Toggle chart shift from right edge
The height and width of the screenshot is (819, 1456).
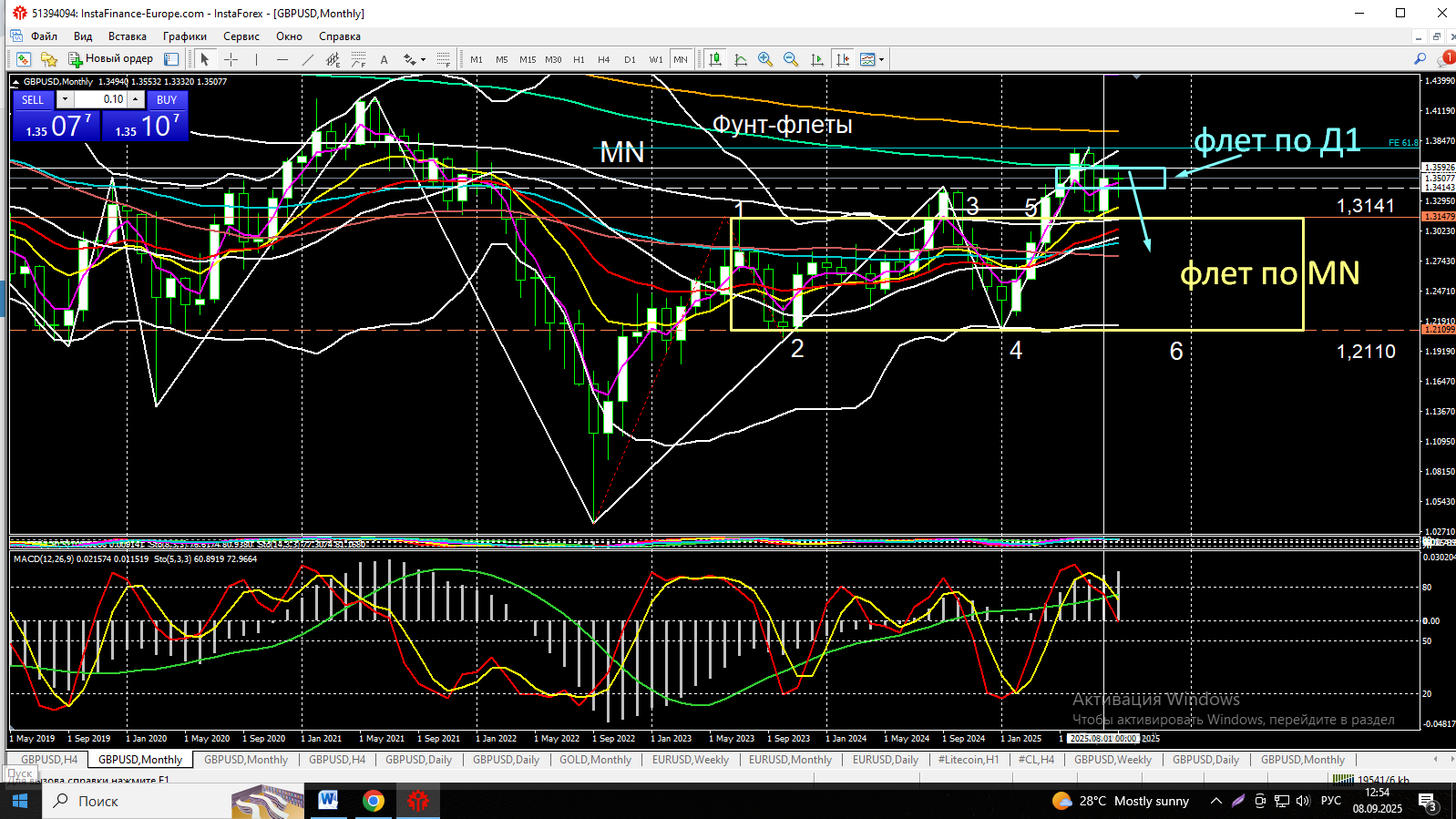tap(843, 59)
